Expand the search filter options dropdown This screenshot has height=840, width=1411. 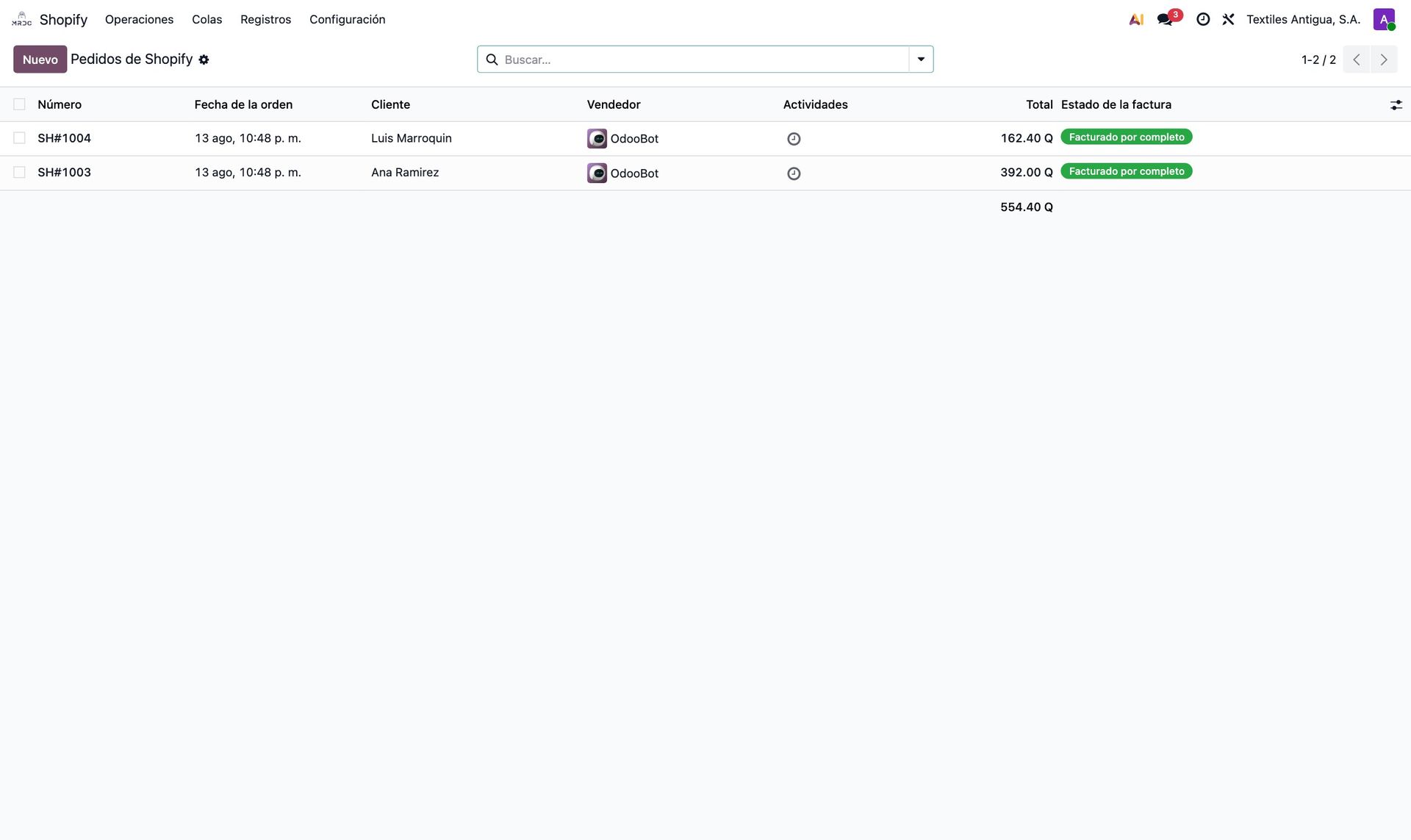[921, 60]
